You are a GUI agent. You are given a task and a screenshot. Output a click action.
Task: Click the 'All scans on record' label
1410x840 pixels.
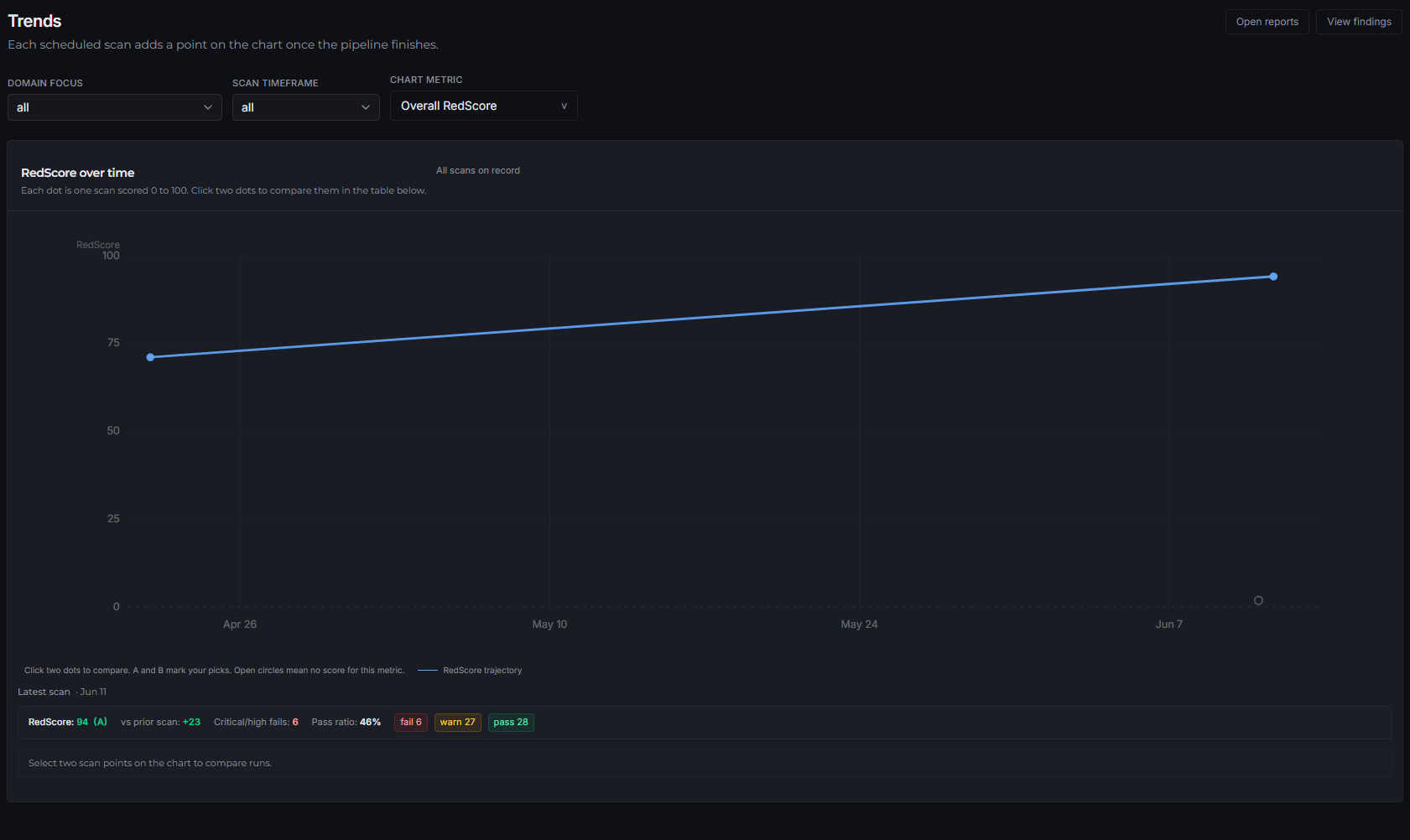click(478, 170)
